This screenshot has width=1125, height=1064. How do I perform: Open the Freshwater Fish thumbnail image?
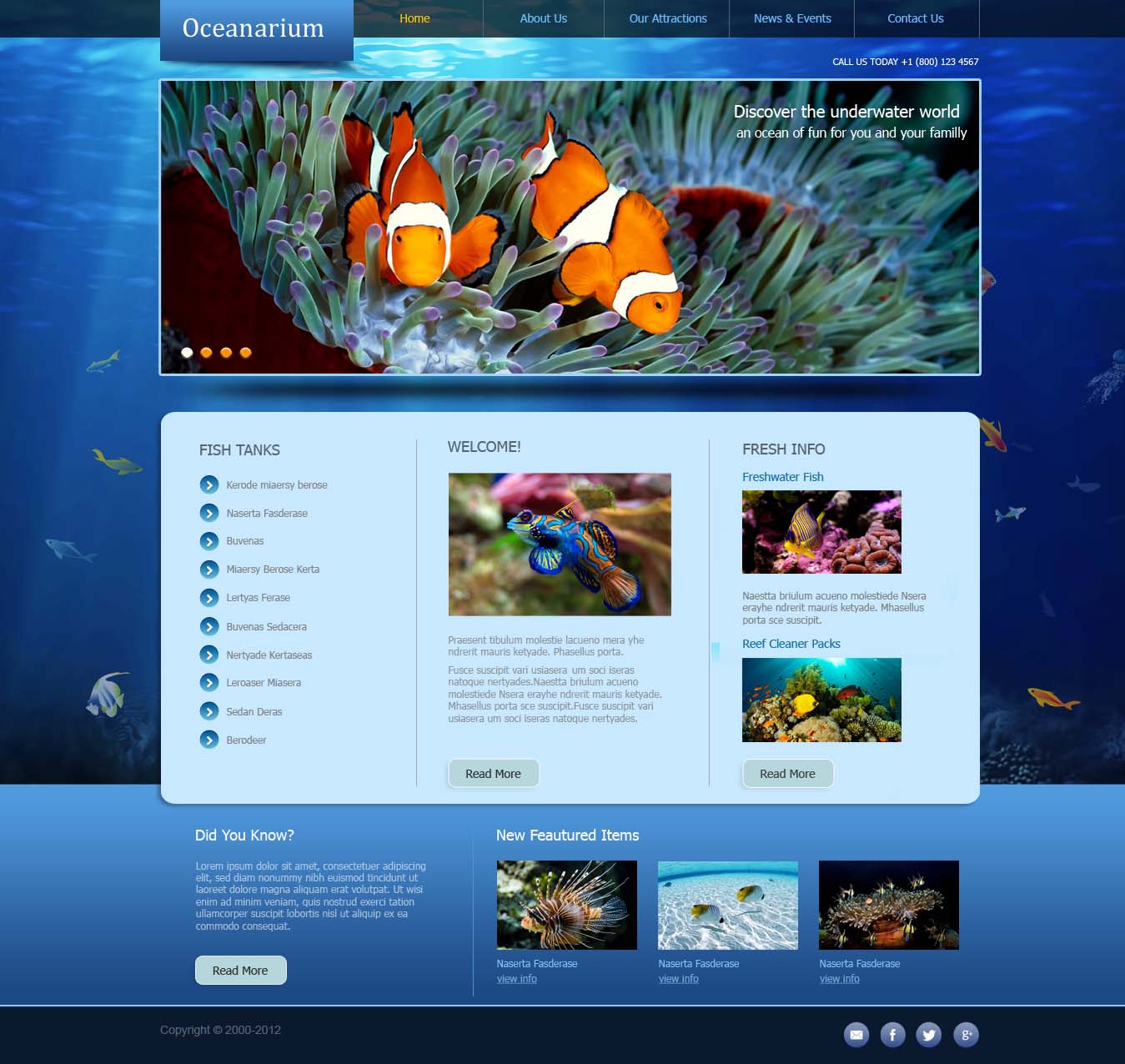(821, 532)
